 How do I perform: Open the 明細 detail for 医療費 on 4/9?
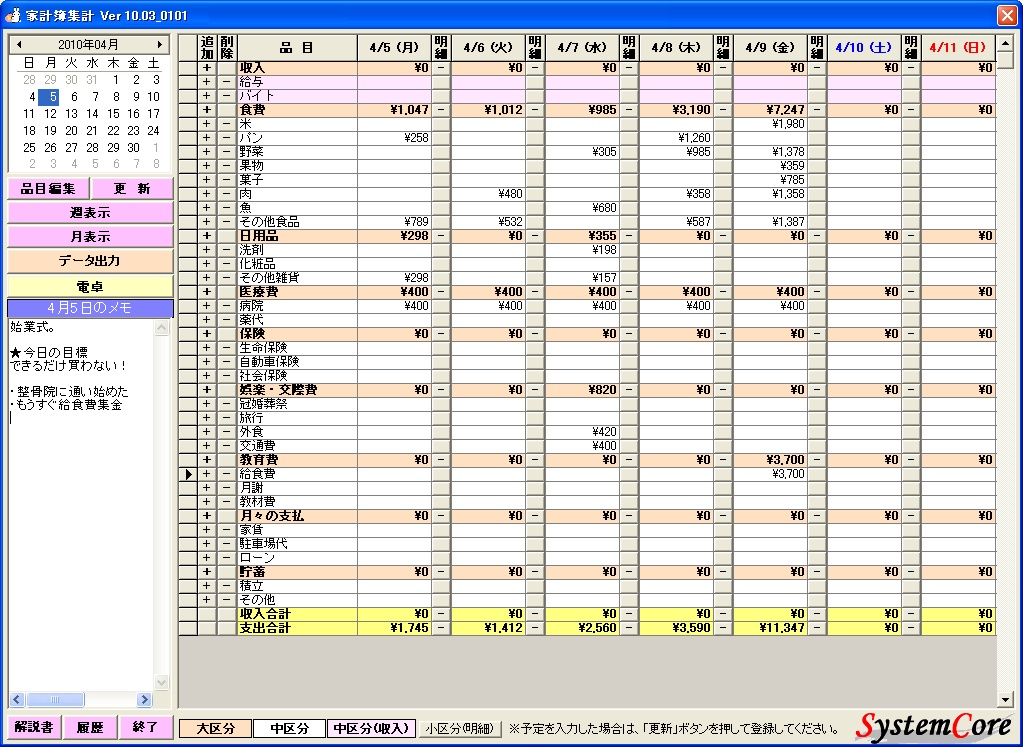point(817,292)
